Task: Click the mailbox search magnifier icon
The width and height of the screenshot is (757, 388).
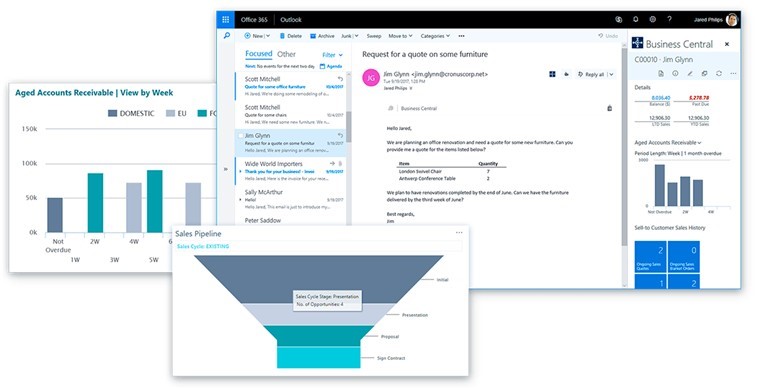Action: pos(226,36)
